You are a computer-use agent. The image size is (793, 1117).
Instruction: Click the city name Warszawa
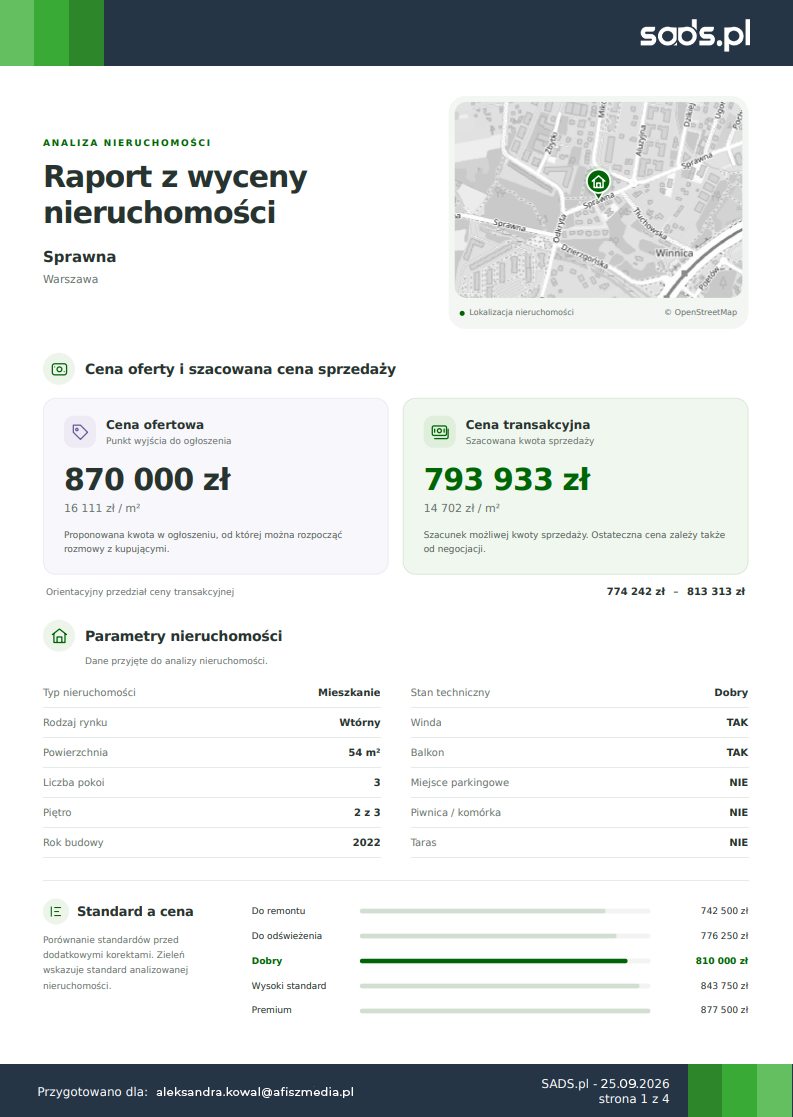71,279
